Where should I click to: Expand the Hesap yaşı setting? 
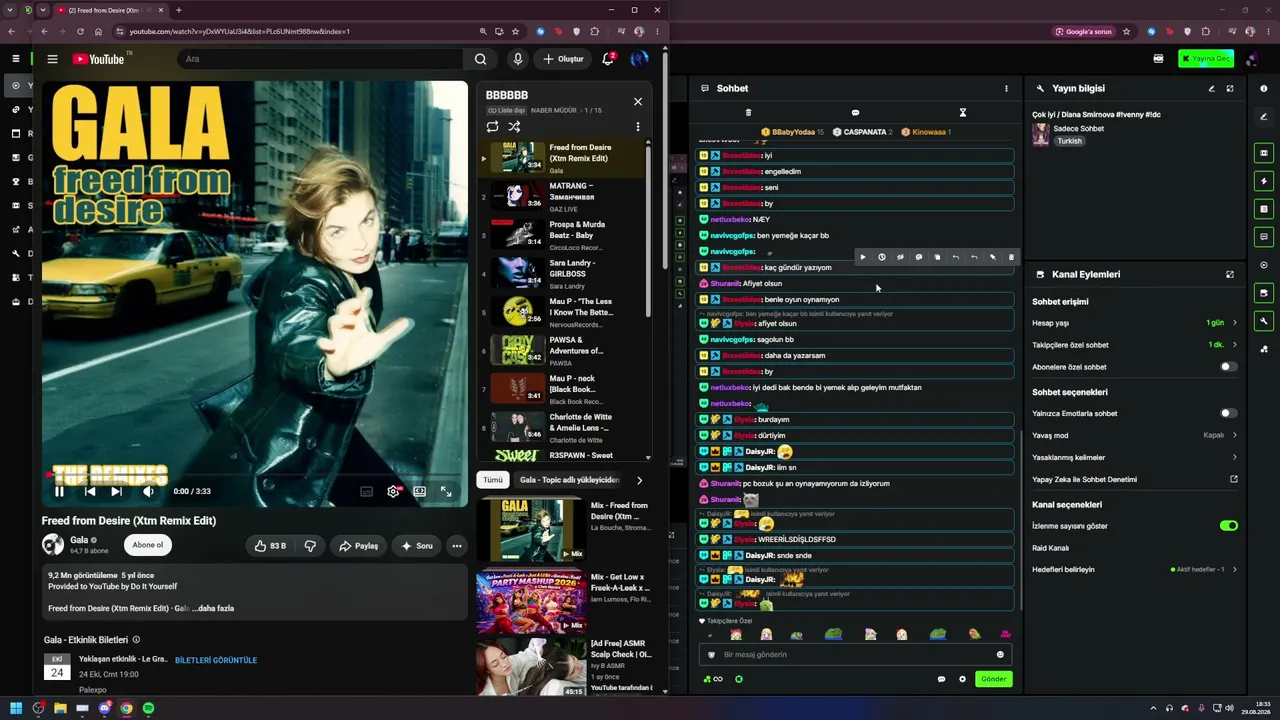1135,323
